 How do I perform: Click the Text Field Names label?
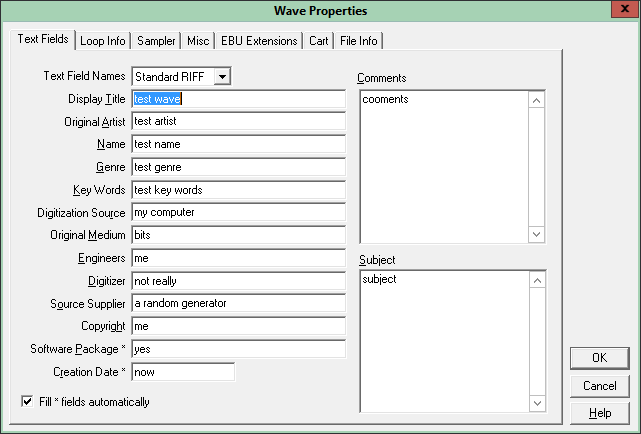click(84, 76)
